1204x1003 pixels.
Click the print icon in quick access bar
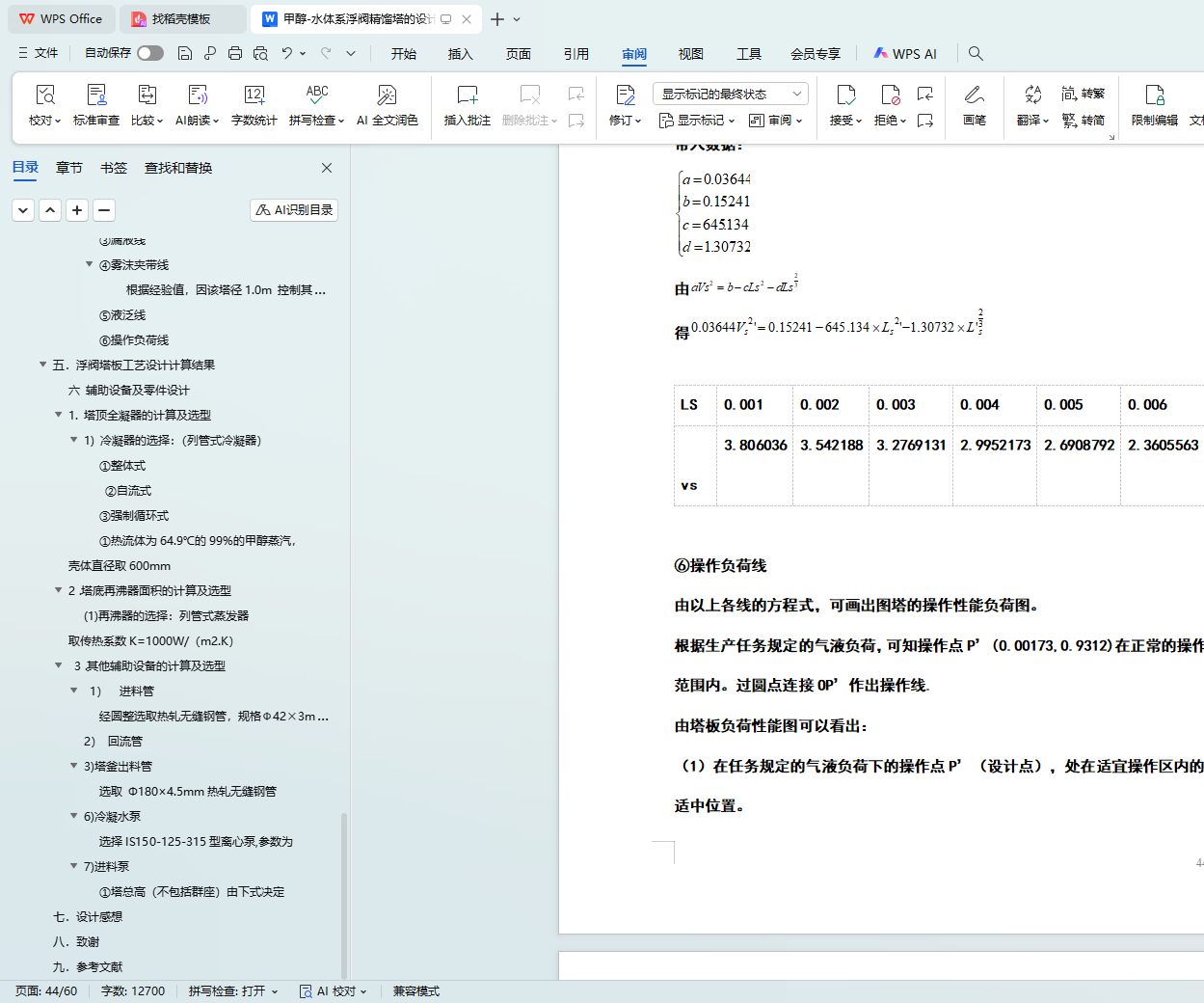[x=235, y=53]
